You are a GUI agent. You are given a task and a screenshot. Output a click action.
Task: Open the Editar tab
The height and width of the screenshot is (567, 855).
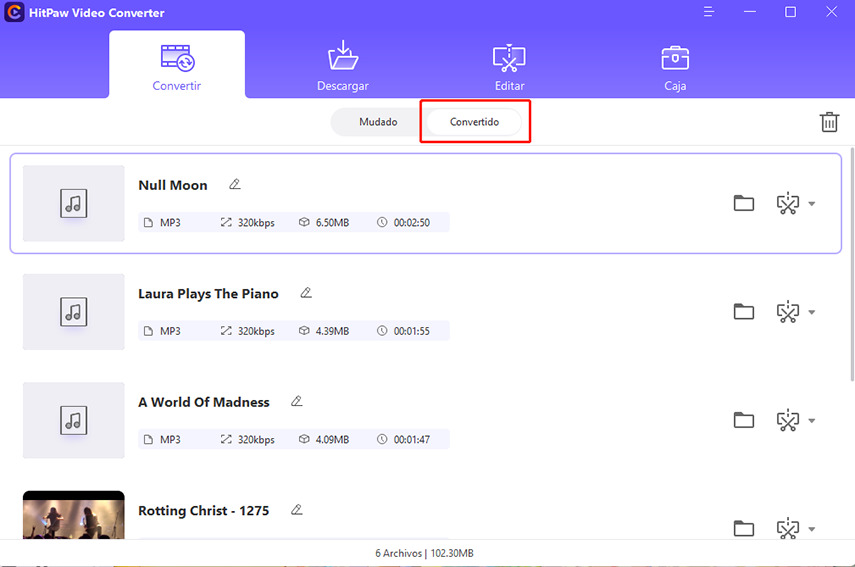(509, 67)
